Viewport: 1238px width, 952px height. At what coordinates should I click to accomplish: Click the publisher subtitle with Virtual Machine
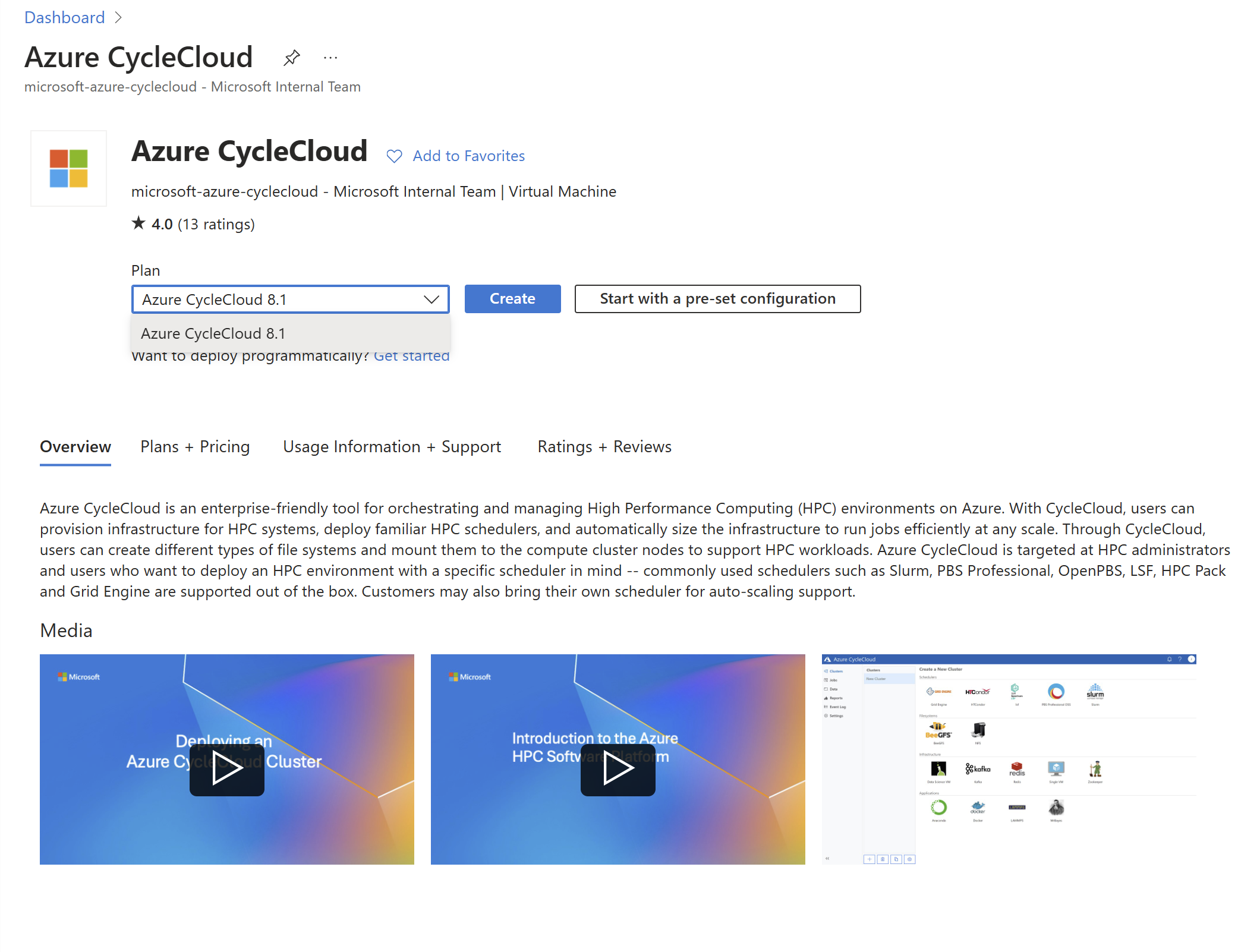pos(374,192)
